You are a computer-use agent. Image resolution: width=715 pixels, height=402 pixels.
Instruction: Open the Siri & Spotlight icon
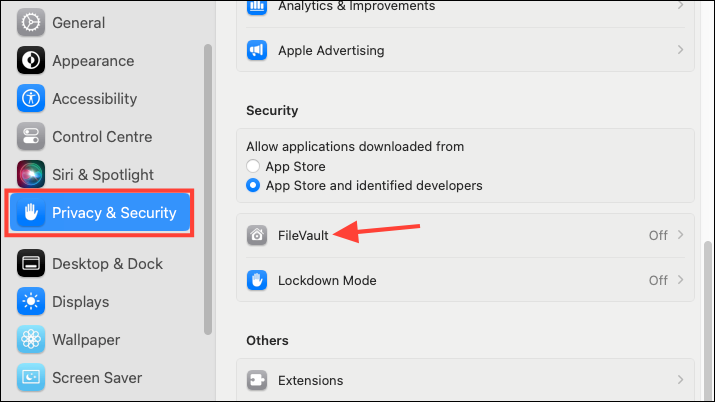coord(31,174)
